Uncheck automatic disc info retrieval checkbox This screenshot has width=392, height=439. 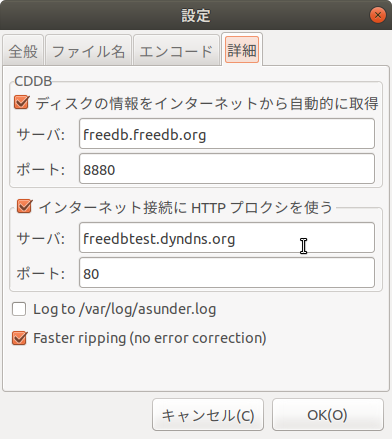tap(22, 103)
